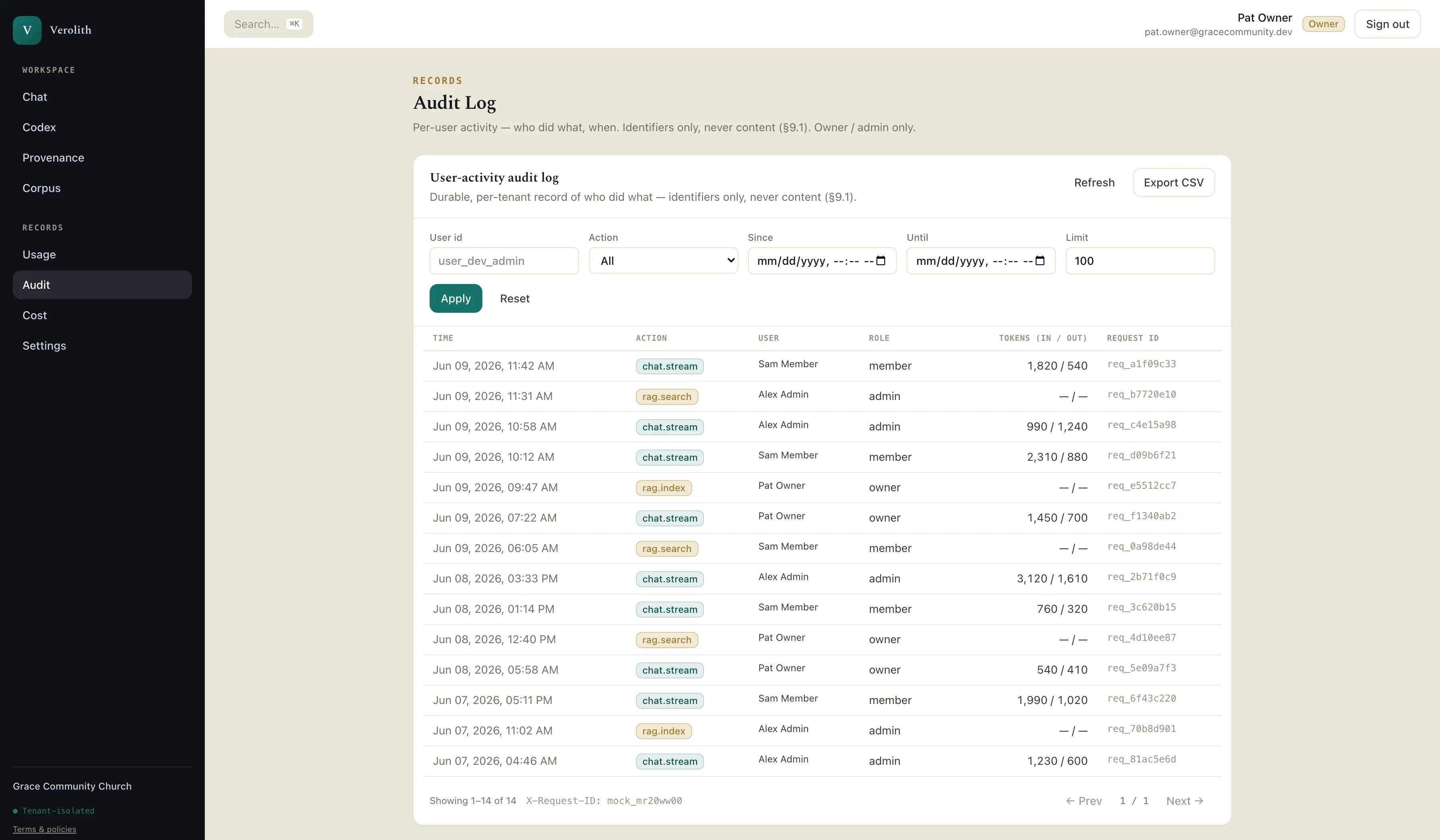The height and width of the screenshot is (840, 1440).
Task: Click the Tenant-isolated status indicator
Action: coord(53,810)
